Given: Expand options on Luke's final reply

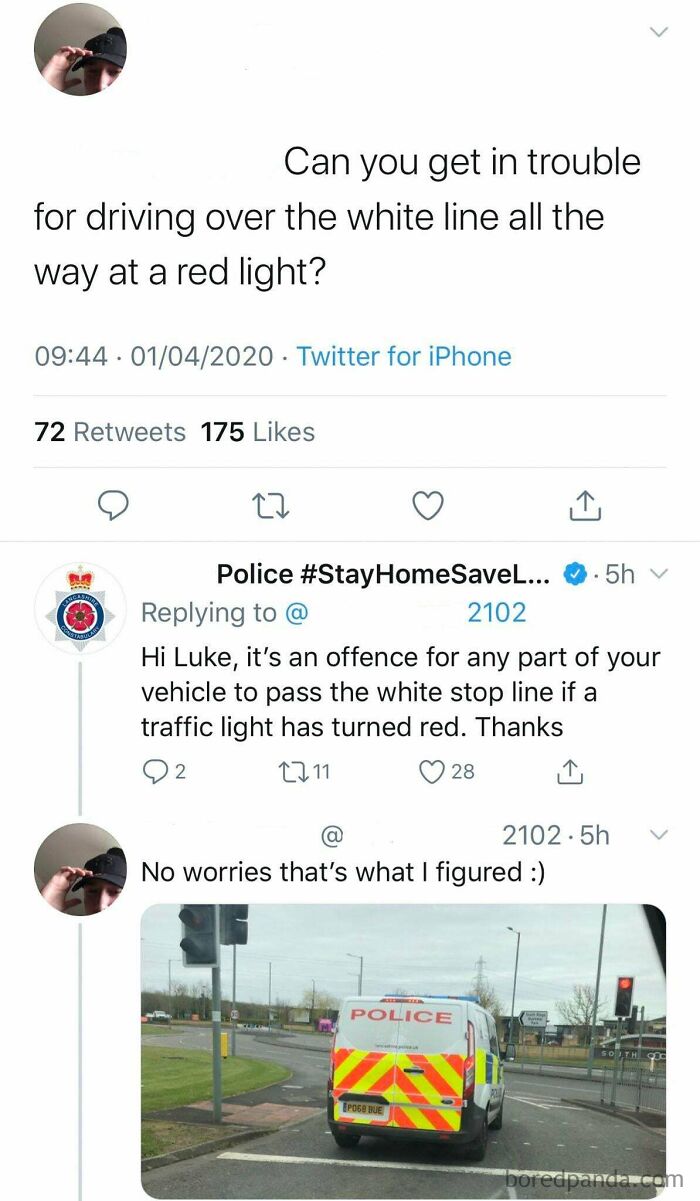Looking at the screenshot, I should [x=659, y=833].
